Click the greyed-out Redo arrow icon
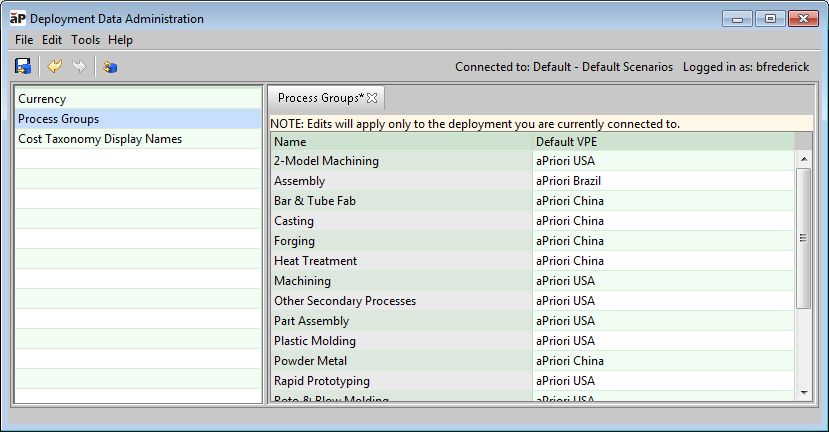 79,67
